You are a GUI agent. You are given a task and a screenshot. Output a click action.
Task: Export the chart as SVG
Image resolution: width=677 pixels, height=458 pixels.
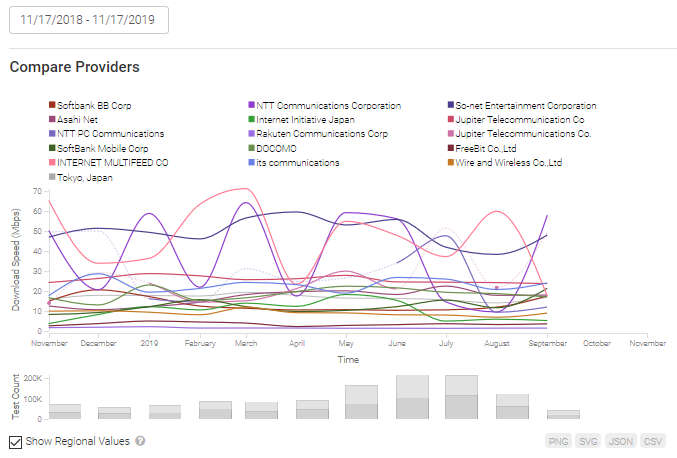[588, 442]
